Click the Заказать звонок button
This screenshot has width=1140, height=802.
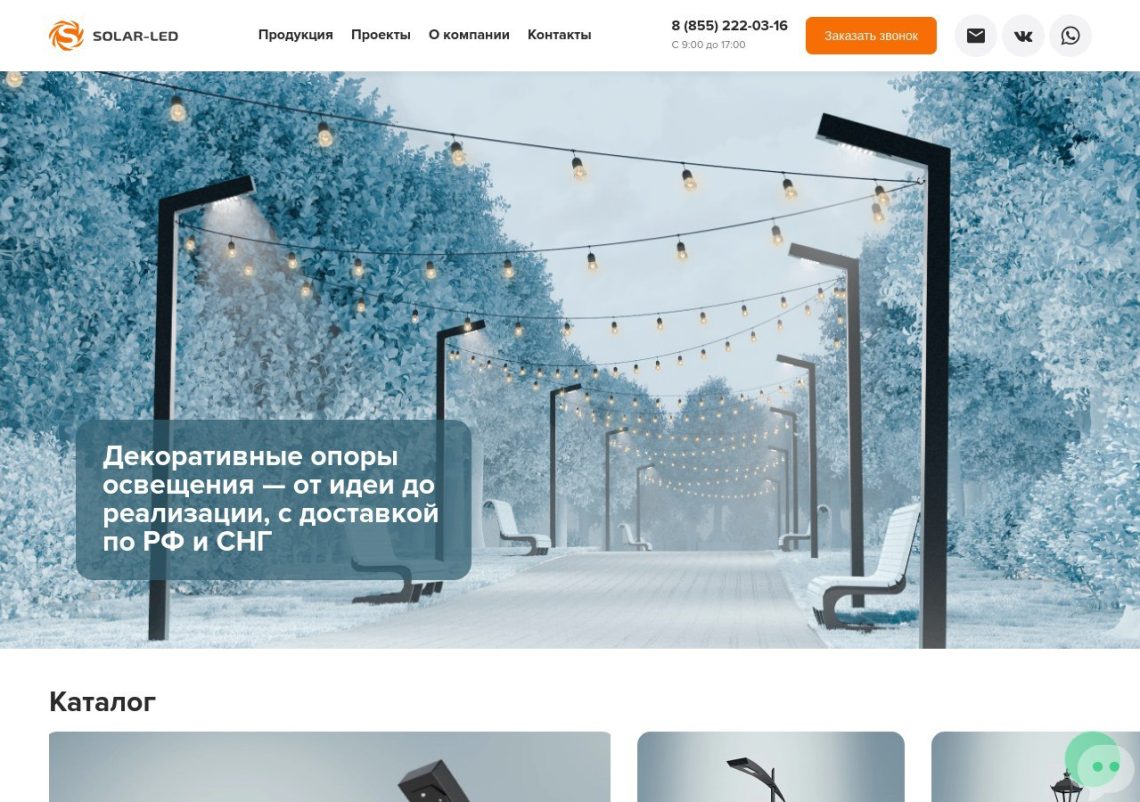(871, 36)
